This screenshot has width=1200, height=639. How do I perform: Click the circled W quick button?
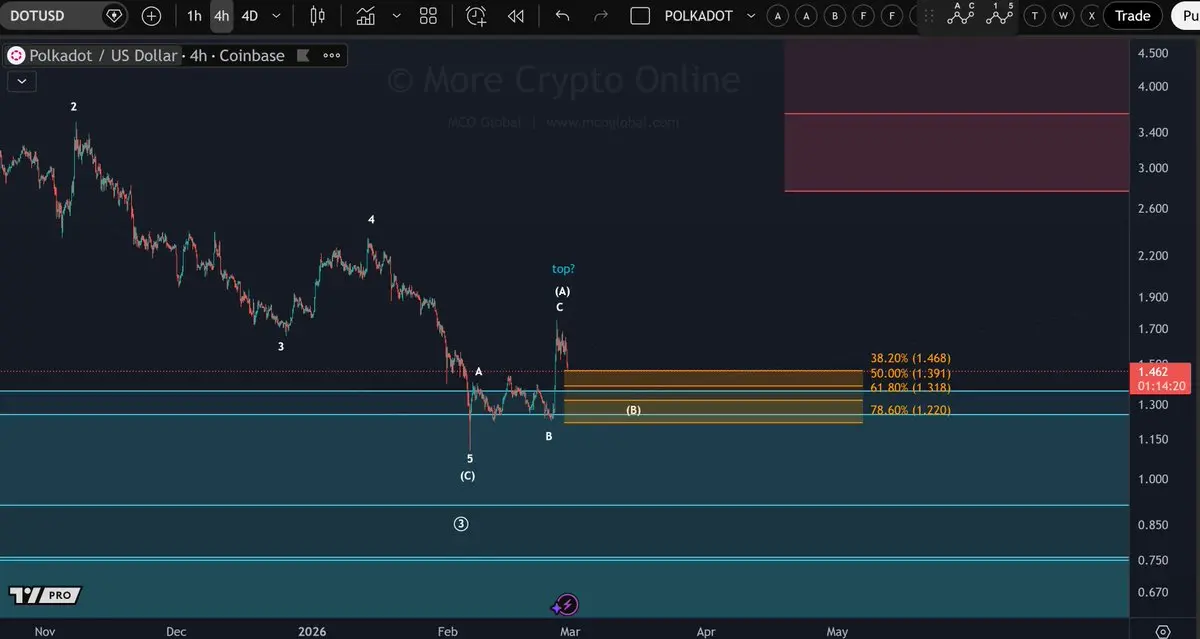point(1063,16)
